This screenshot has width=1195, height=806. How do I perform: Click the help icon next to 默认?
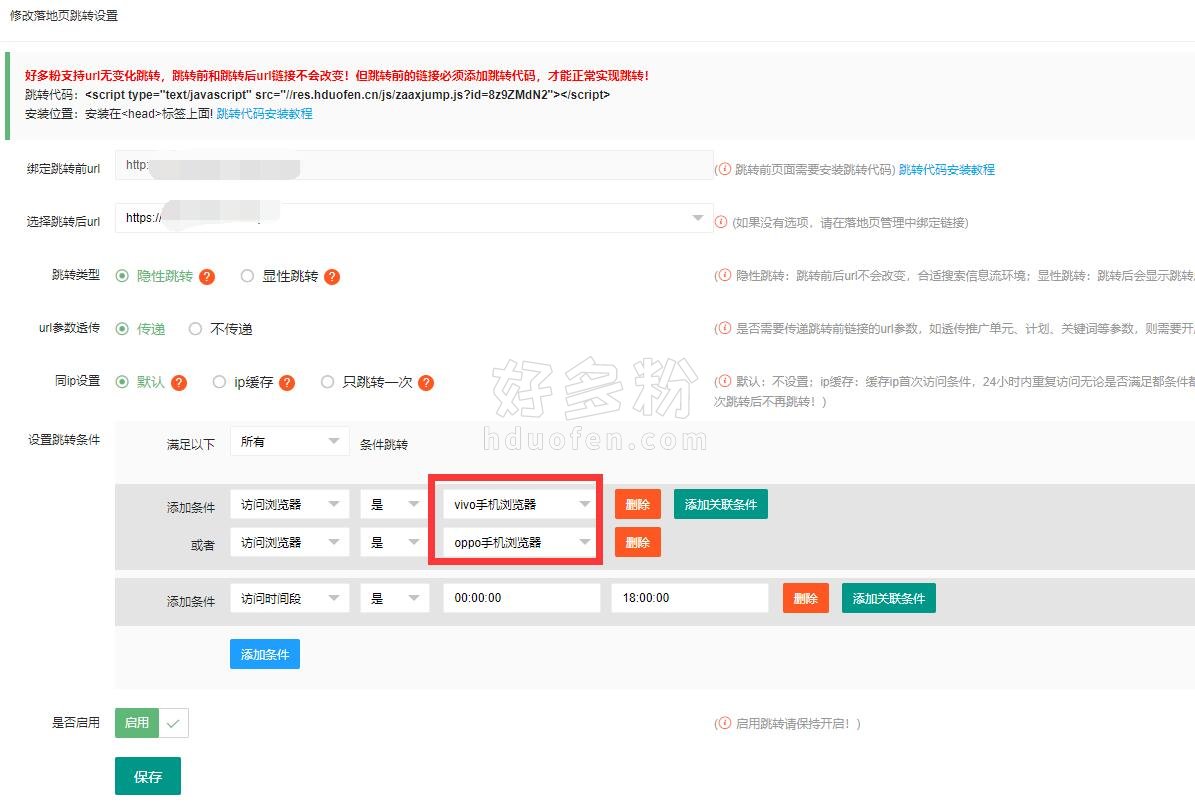(179, 382)
